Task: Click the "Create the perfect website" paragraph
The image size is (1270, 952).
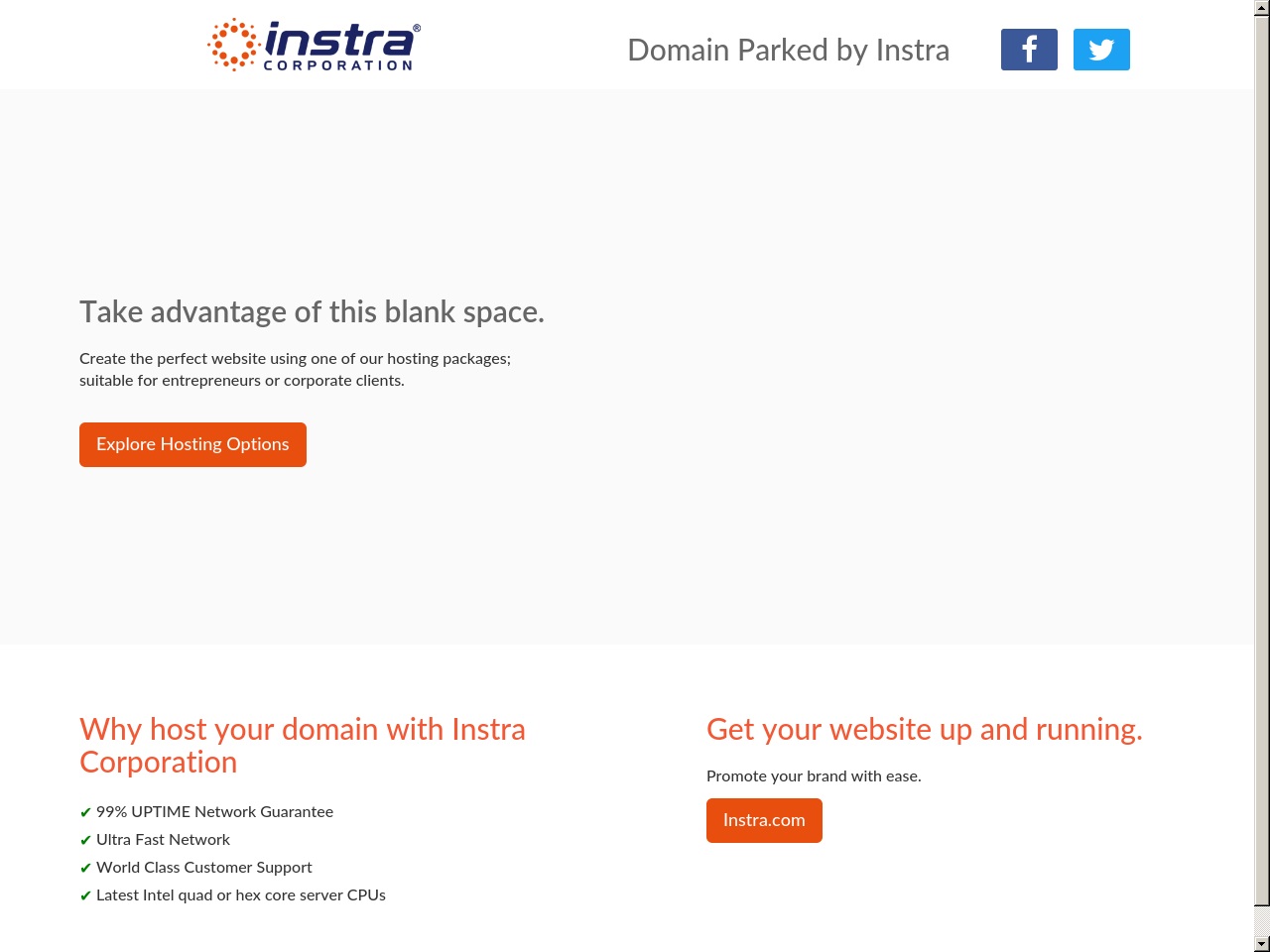Action: coord(296,369)
